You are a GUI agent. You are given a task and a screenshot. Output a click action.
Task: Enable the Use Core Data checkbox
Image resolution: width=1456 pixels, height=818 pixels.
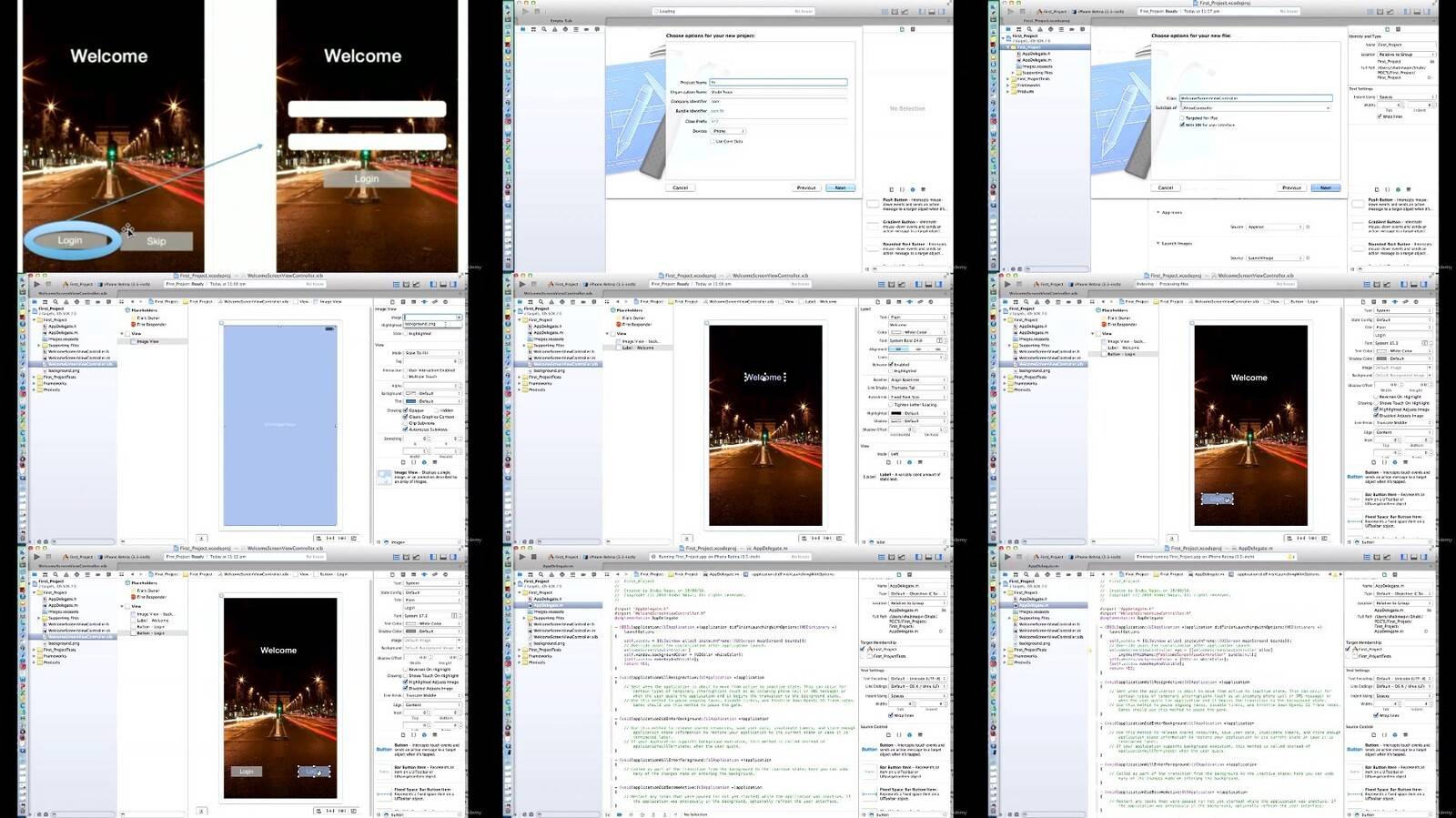[713, 141]
